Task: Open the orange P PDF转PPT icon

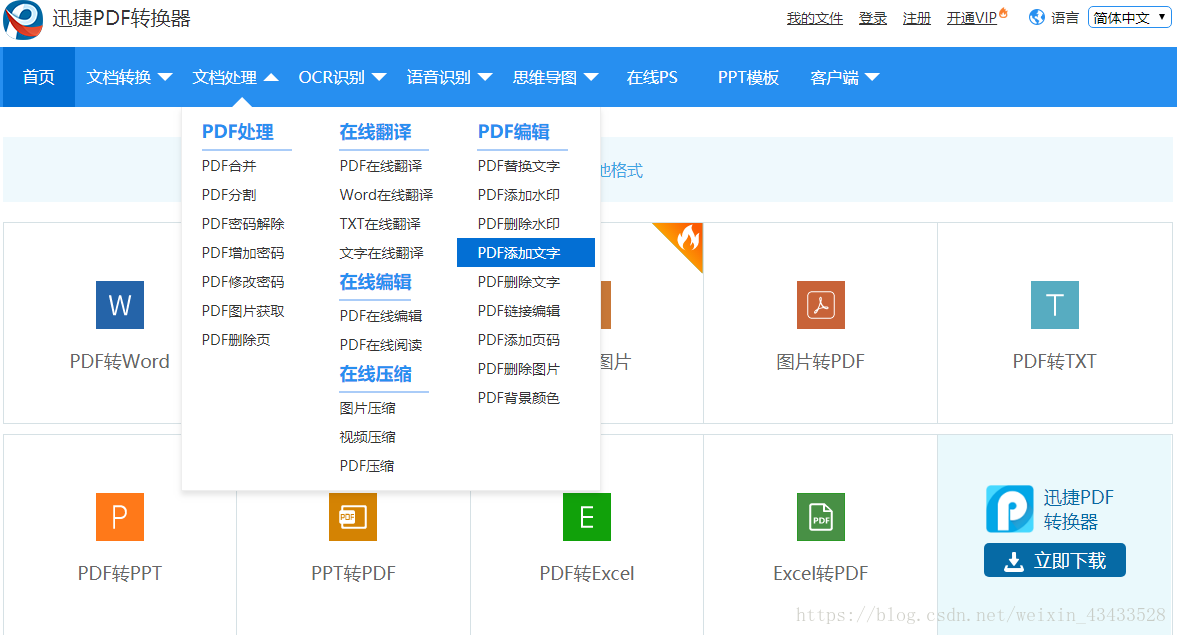Action: click(x=120, y=517)
